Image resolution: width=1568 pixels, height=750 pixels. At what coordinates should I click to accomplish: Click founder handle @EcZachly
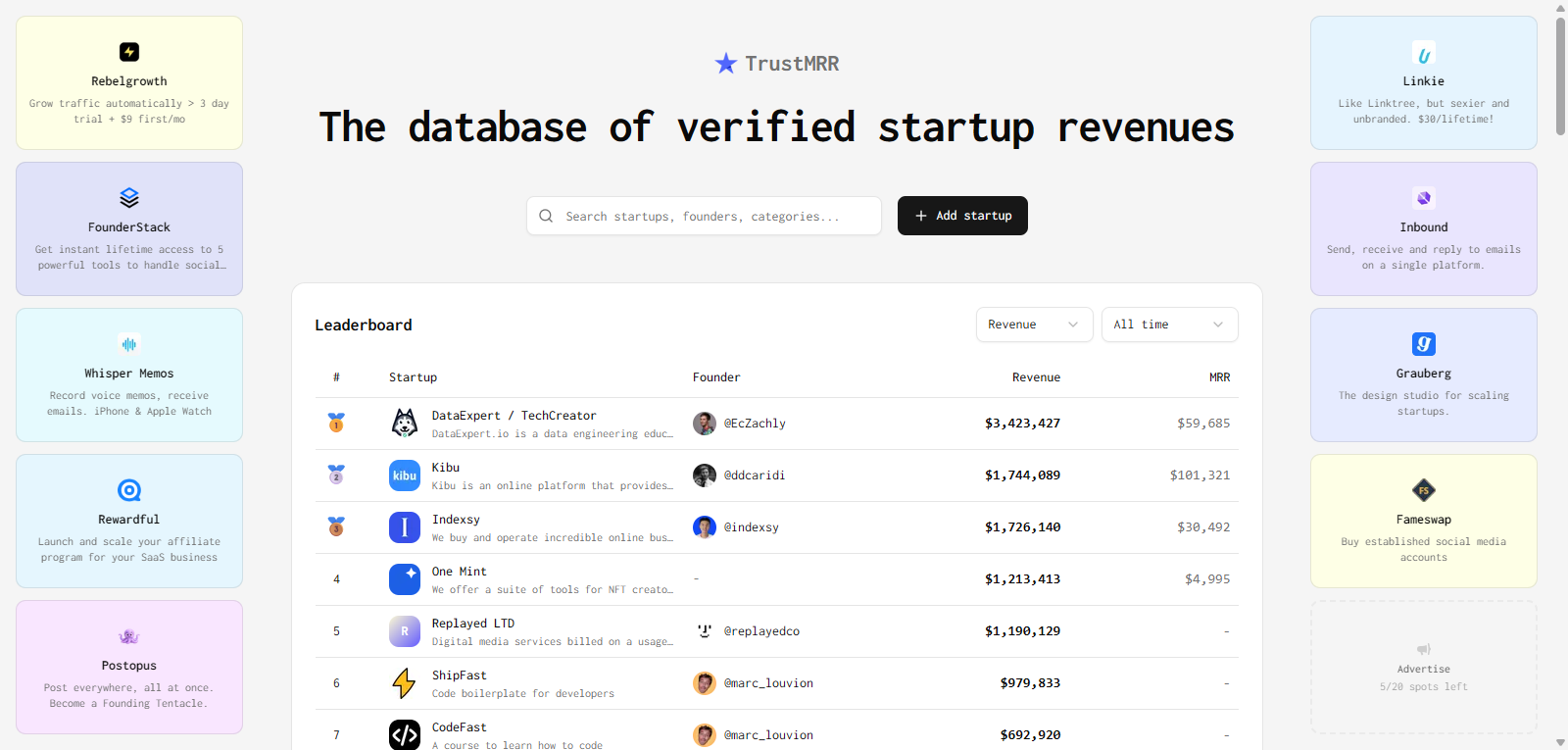[755, 424]
